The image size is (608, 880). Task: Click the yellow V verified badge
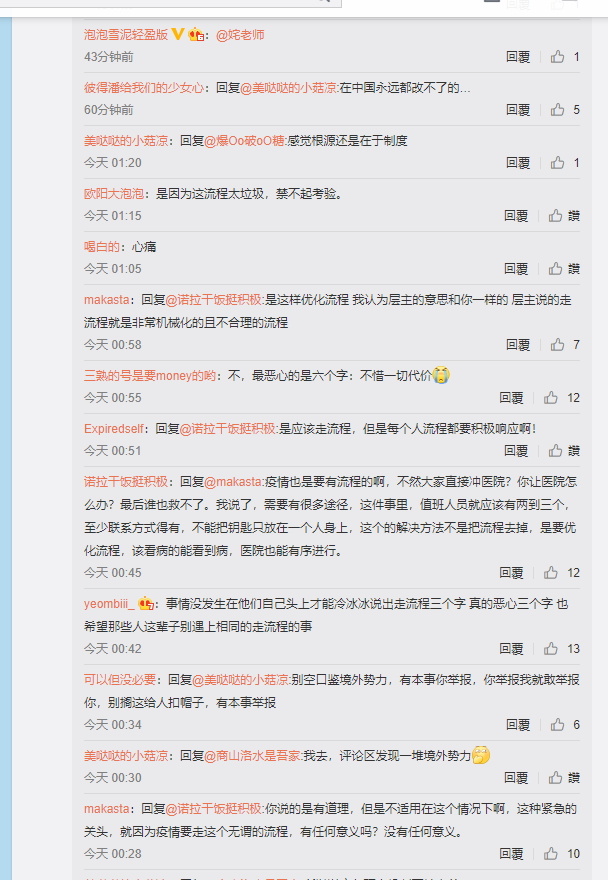pos(178,34)
